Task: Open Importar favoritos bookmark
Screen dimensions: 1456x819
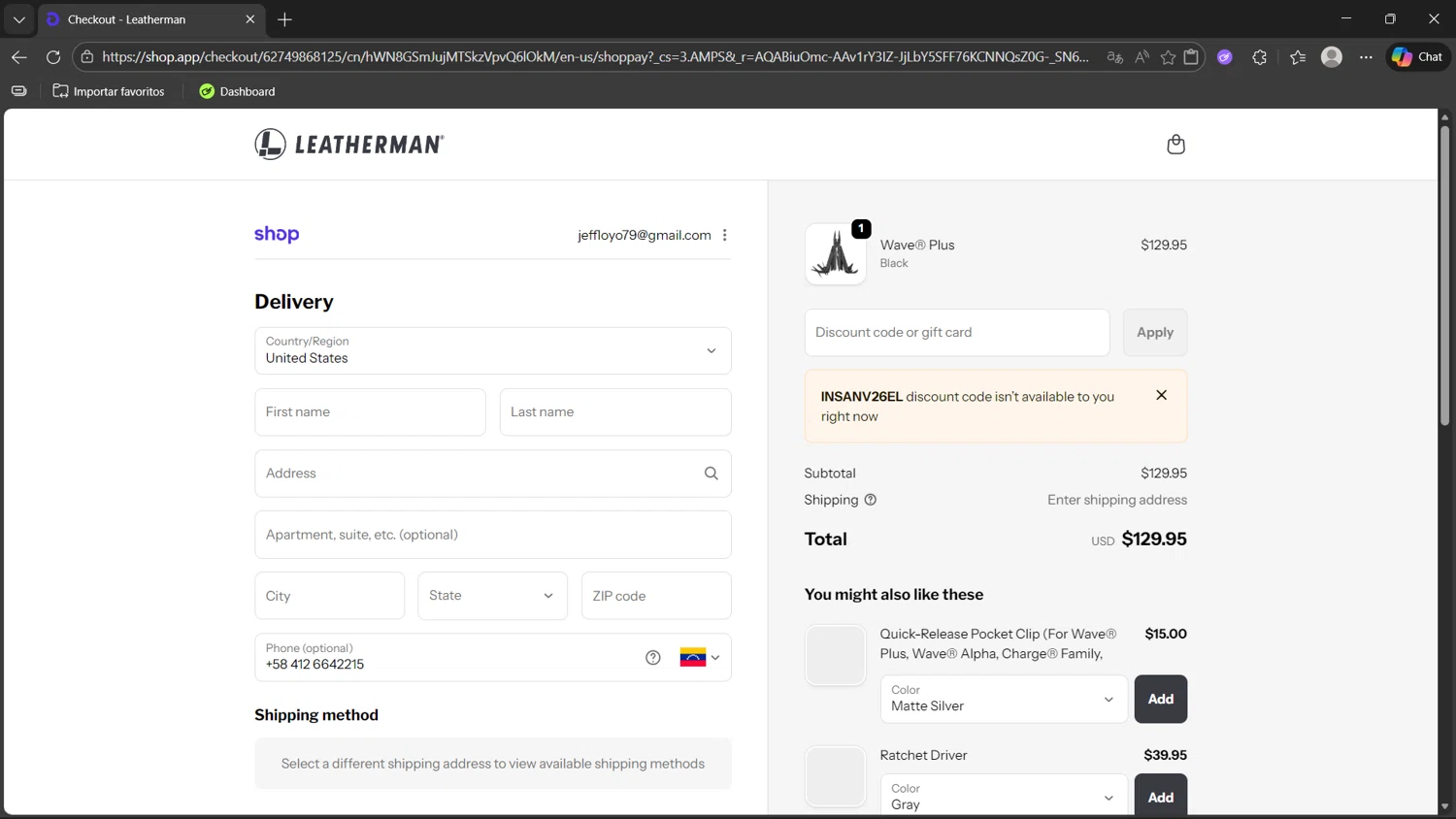Action: (x=109, y=91)
